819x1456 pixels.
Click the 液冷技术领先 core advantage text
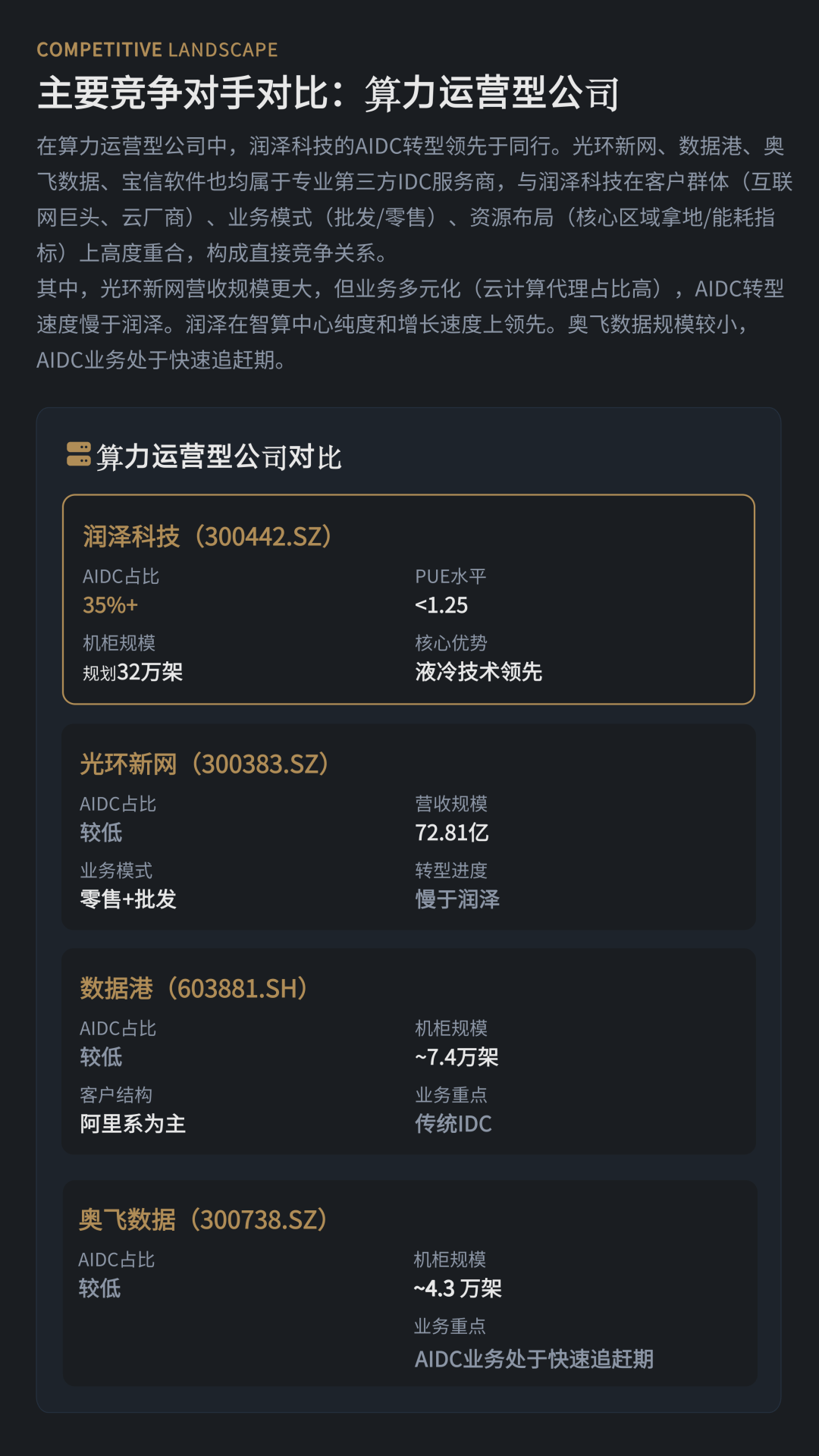(479, 672)
